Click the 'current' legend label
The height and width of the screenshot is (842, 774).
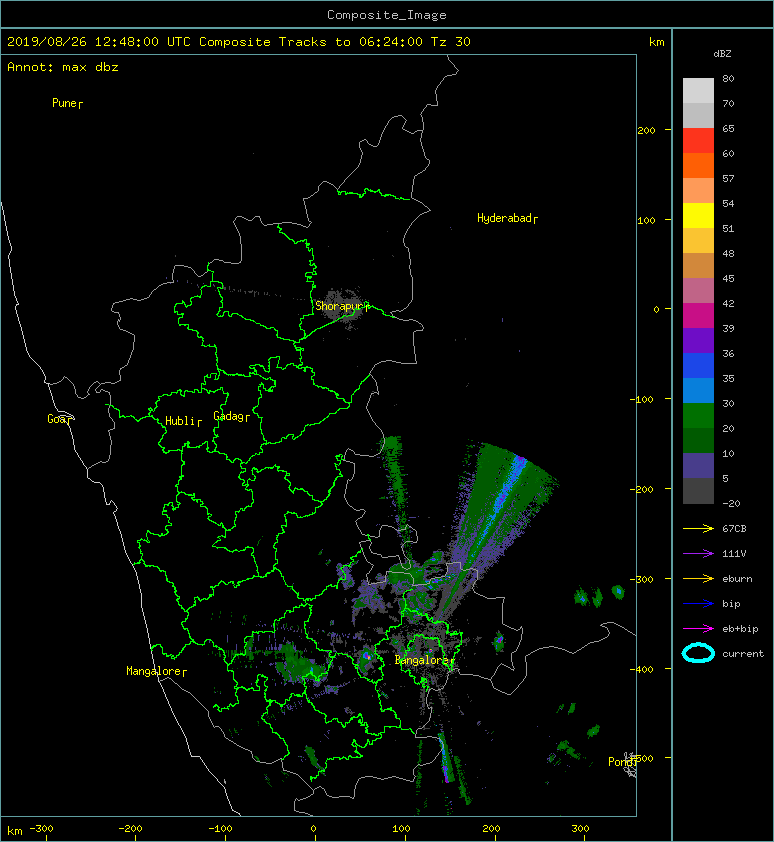click(x=743, y=654)
